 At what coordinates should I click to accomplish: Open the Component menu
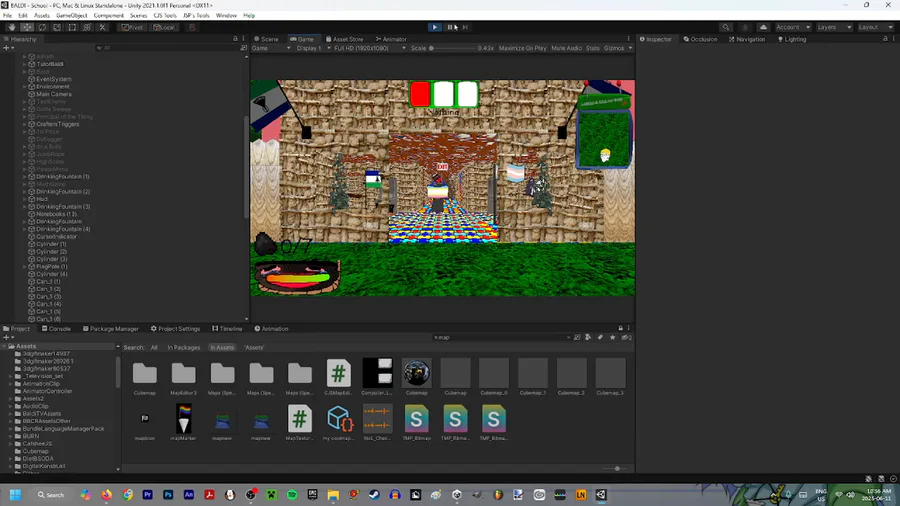point(108,15)
